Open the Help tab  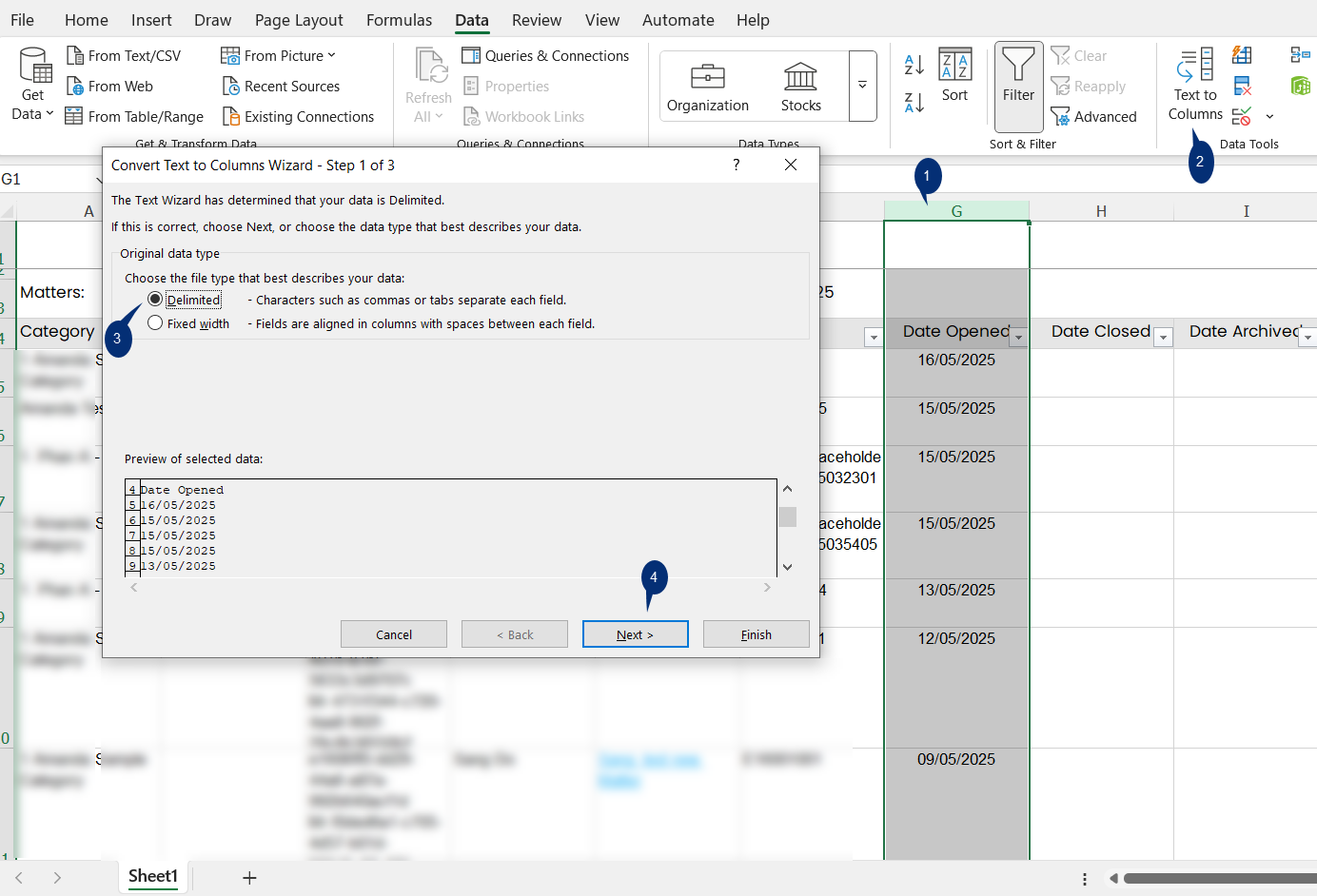pyautogui.click(x=753, y=20)
